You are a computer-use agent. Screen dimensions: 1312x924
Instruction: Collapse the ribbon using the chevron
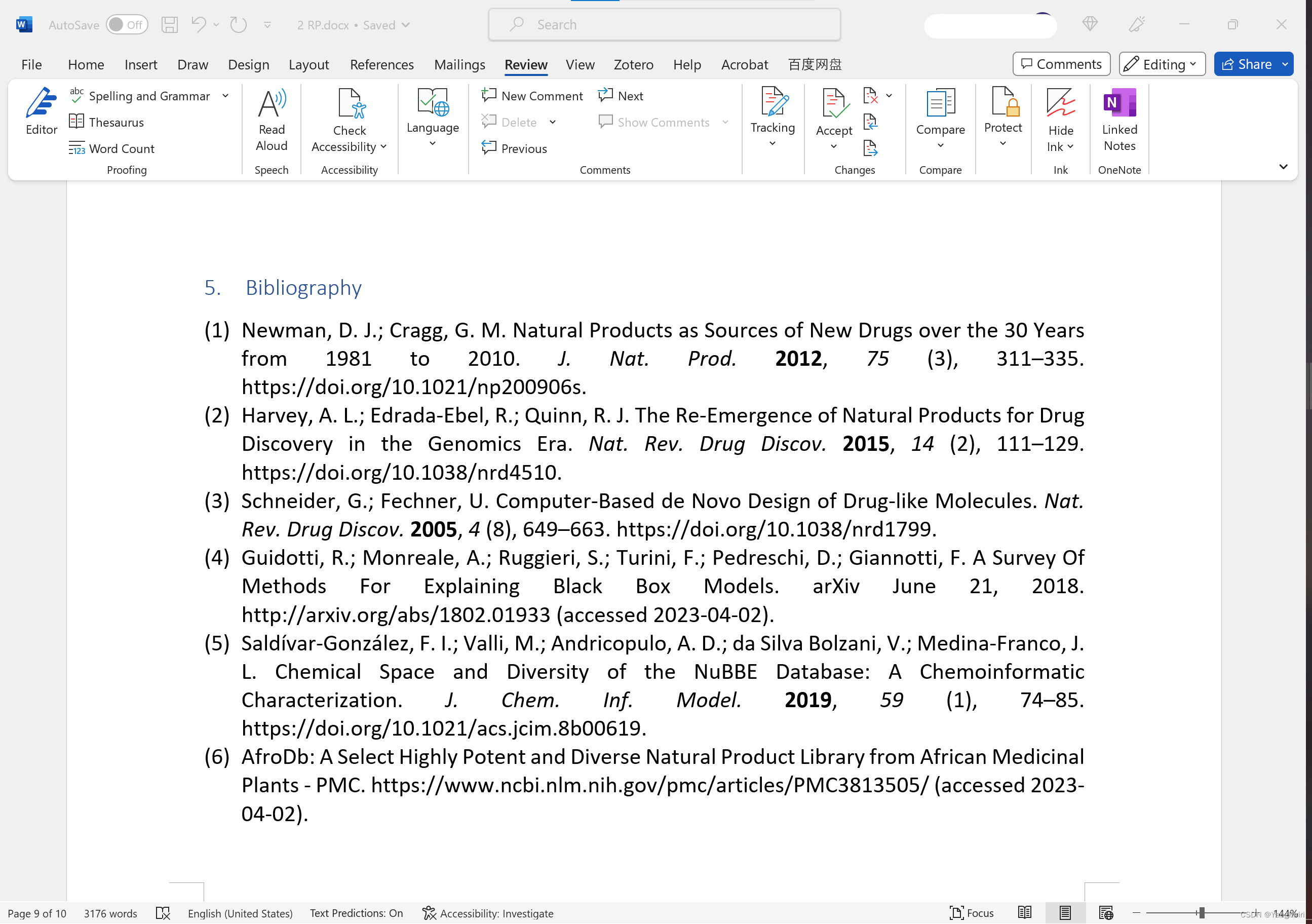pyautogui.click(x=1283, y=167)
